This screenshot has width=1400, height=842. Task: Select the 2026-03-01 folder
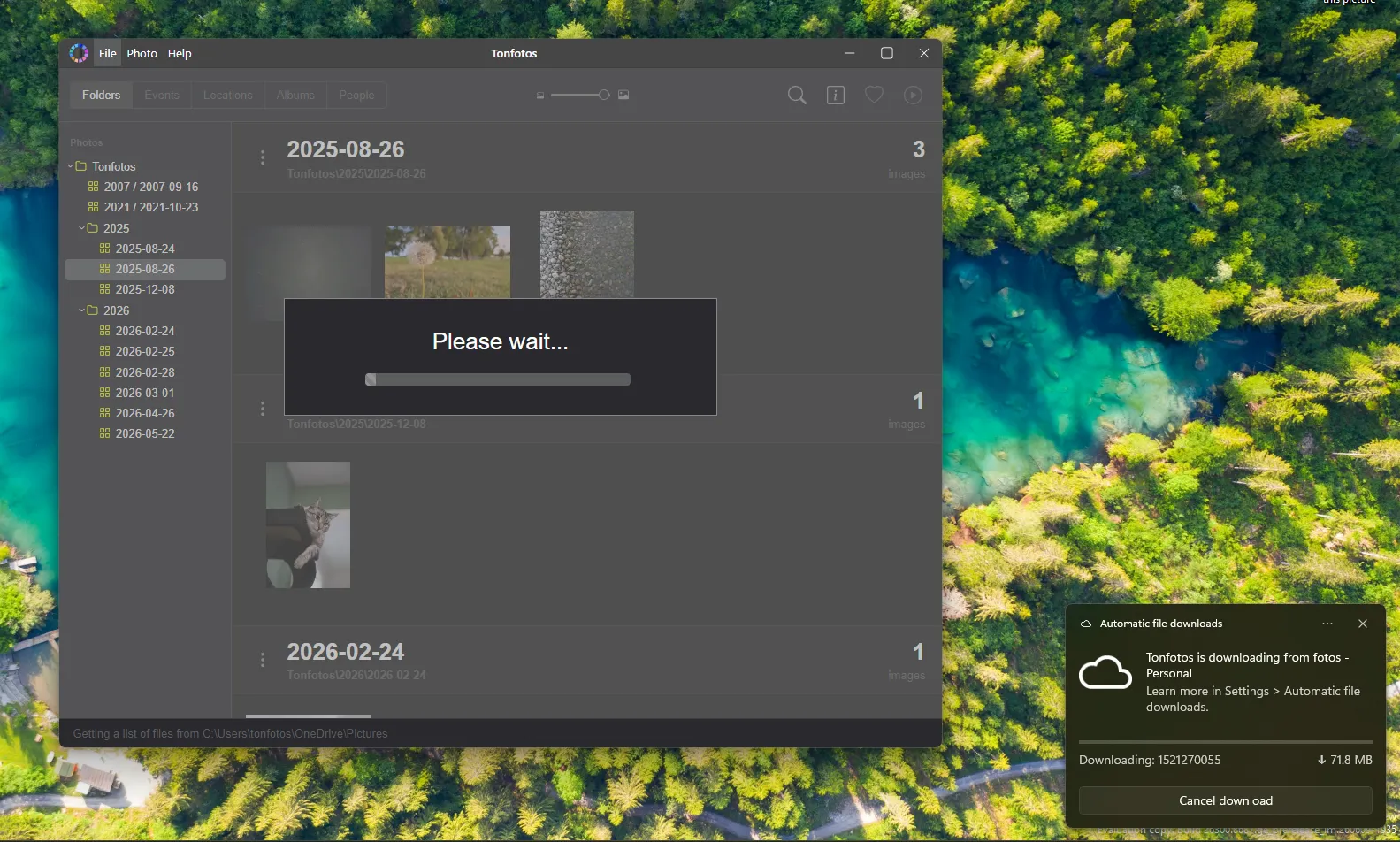145,393
